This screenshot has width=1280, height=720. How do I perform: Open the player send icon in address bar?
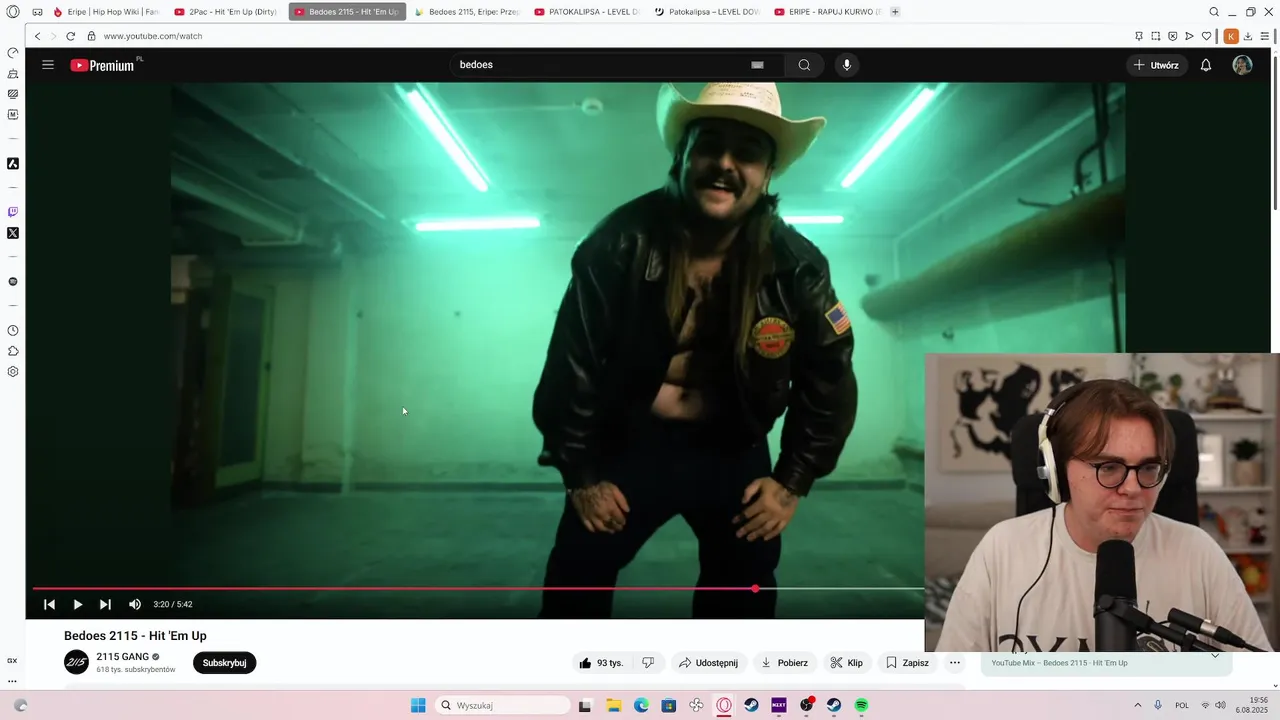point(1189,36)
